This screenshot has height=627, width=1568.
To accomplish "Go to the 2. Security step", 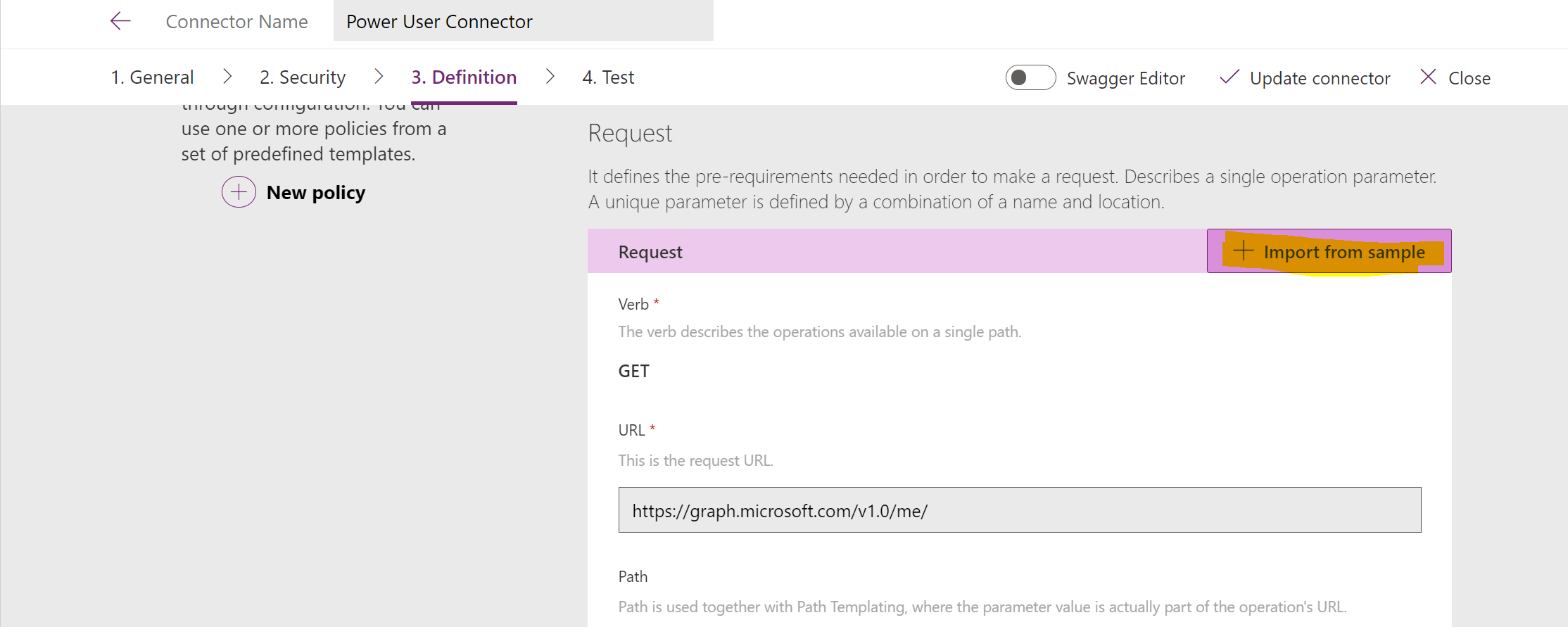I will (x=303, y=77).
